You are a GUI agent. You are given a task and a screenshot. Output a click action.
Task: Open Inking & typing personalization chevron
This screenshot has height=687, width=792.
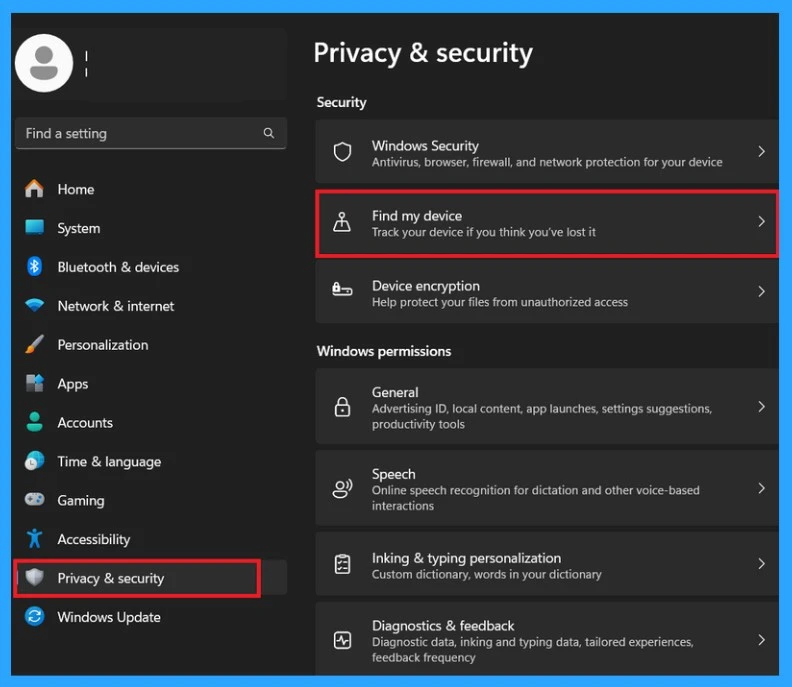[761, 564]
